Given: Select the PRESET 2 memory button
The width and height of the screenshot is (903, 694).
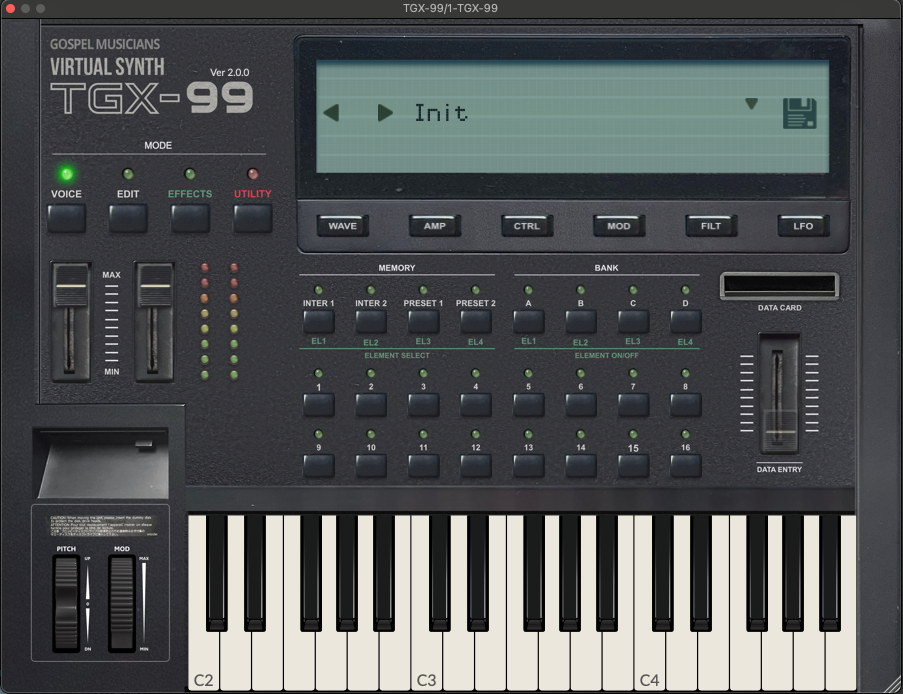Looking at the screenshot, I should [x=476, y=321].
